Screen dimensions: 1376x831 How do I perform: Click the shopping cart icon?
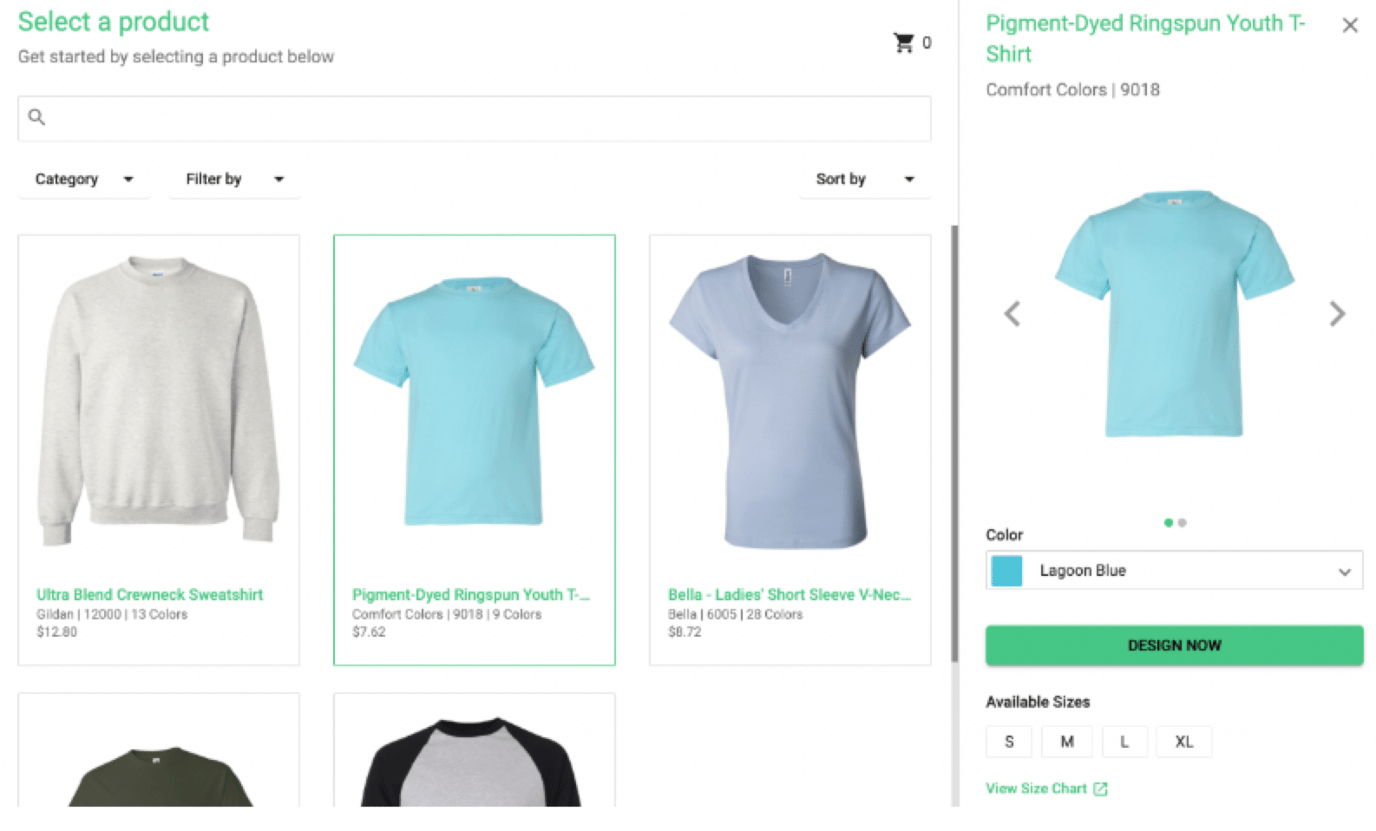903,42
